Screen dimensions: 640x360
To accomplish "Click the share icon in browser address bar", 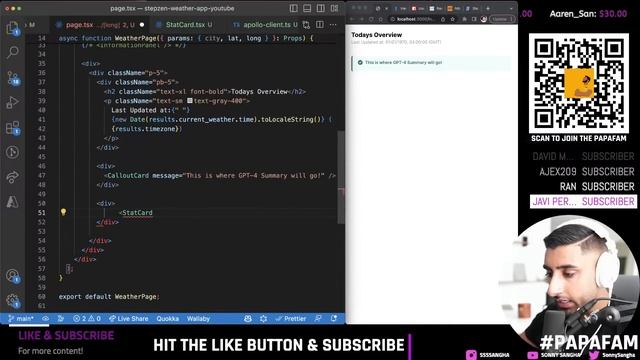I will pos(443,19).
